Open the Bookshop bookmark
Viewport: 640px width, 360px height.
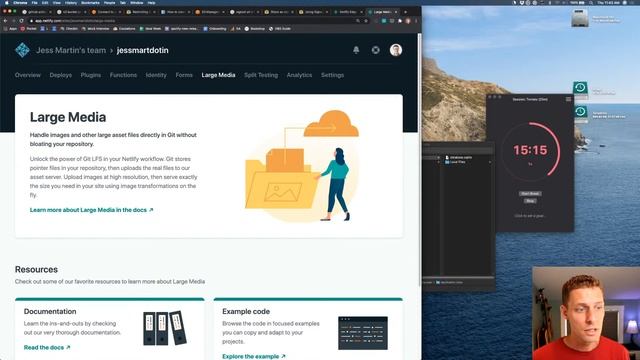coord(255,29)
